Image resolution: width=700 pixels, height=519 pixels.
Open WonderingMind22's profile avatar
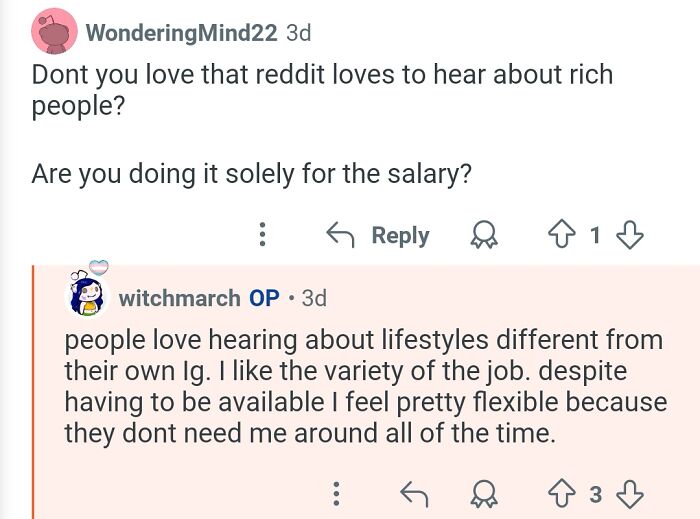(54, 32)
